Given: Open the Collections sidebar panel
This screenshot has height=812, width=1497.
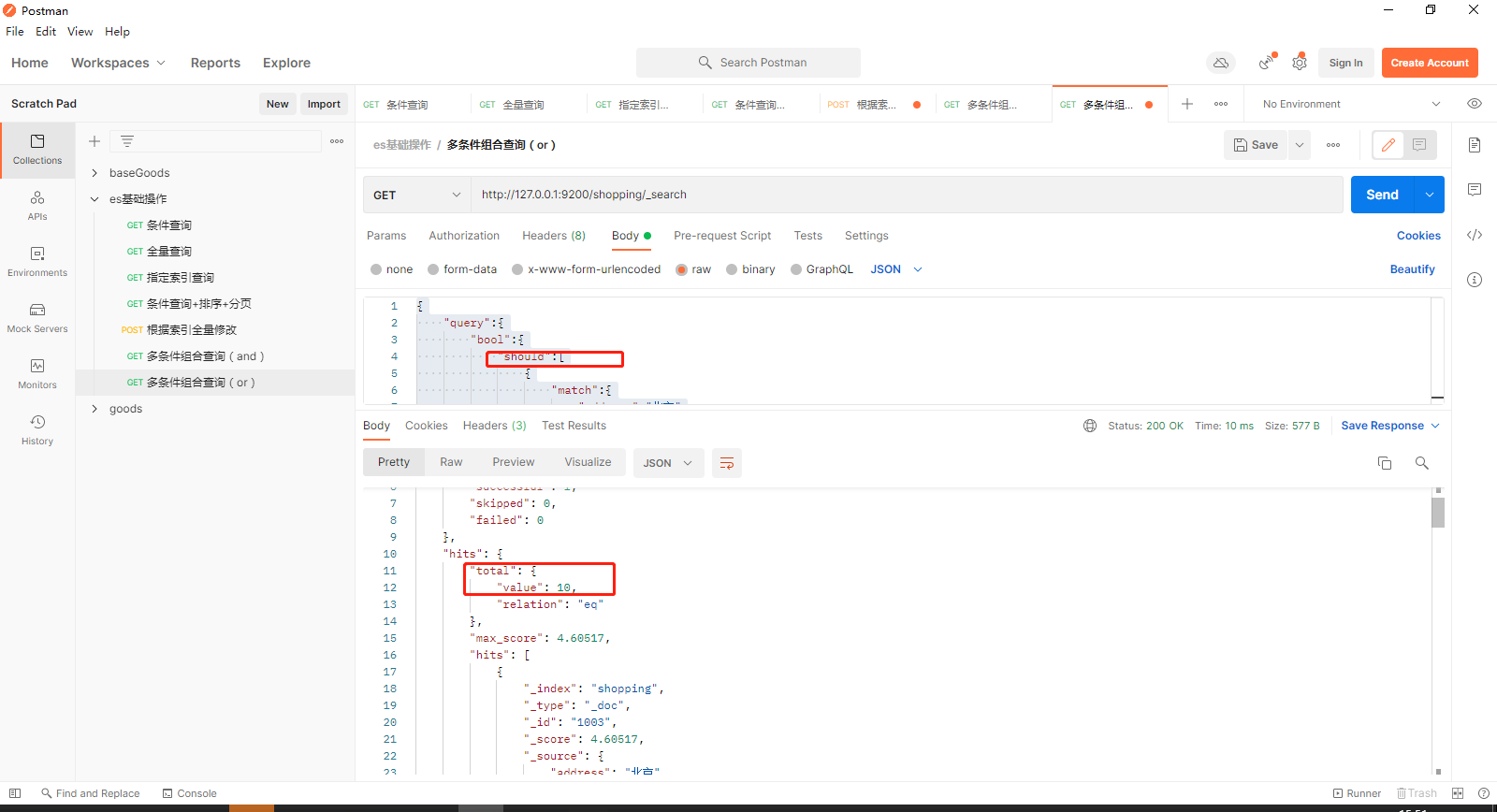Looking at the screenshot, I should click(37, 150).
